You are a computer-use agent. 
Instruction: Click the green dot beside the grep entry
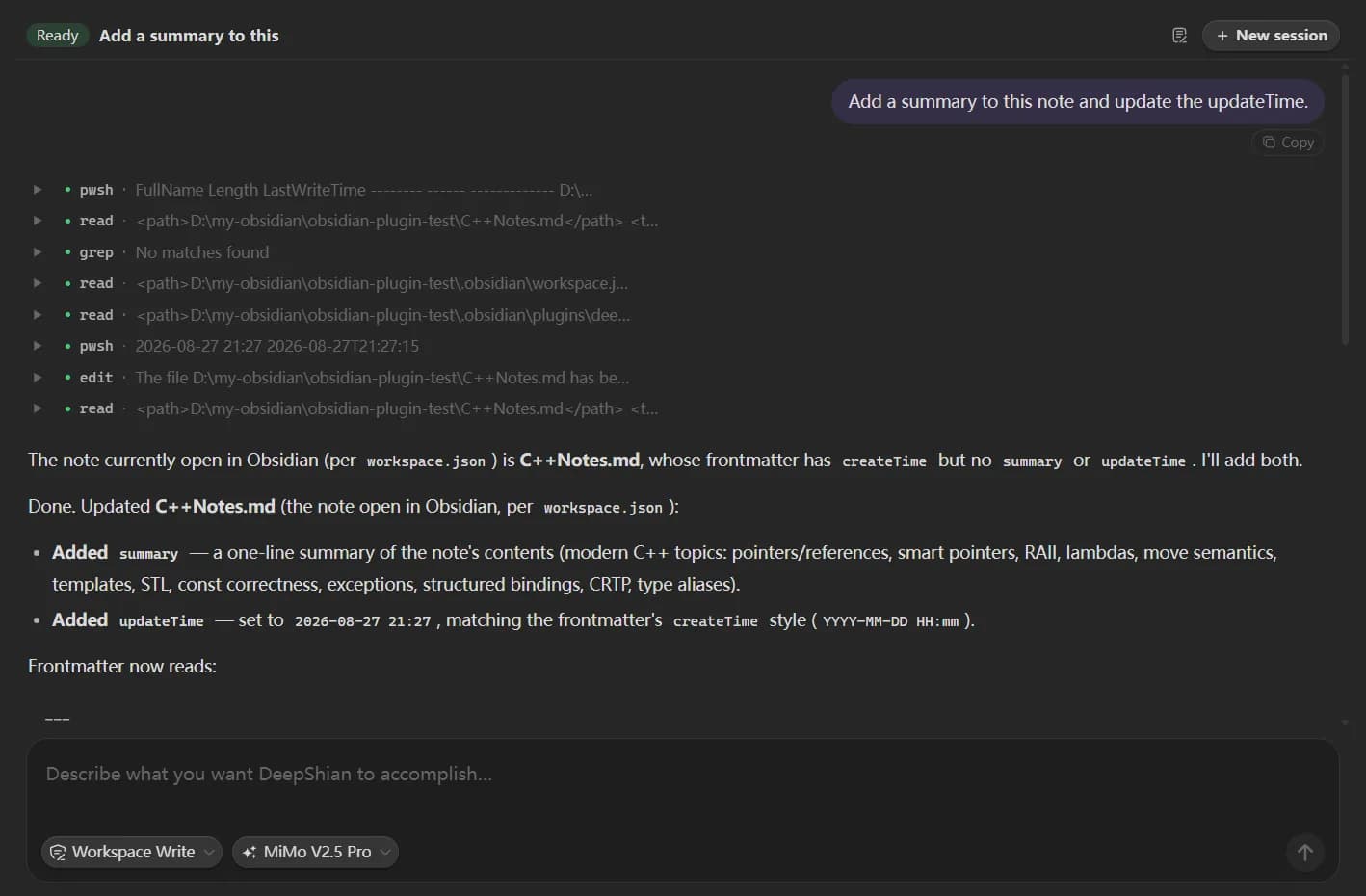67,252
